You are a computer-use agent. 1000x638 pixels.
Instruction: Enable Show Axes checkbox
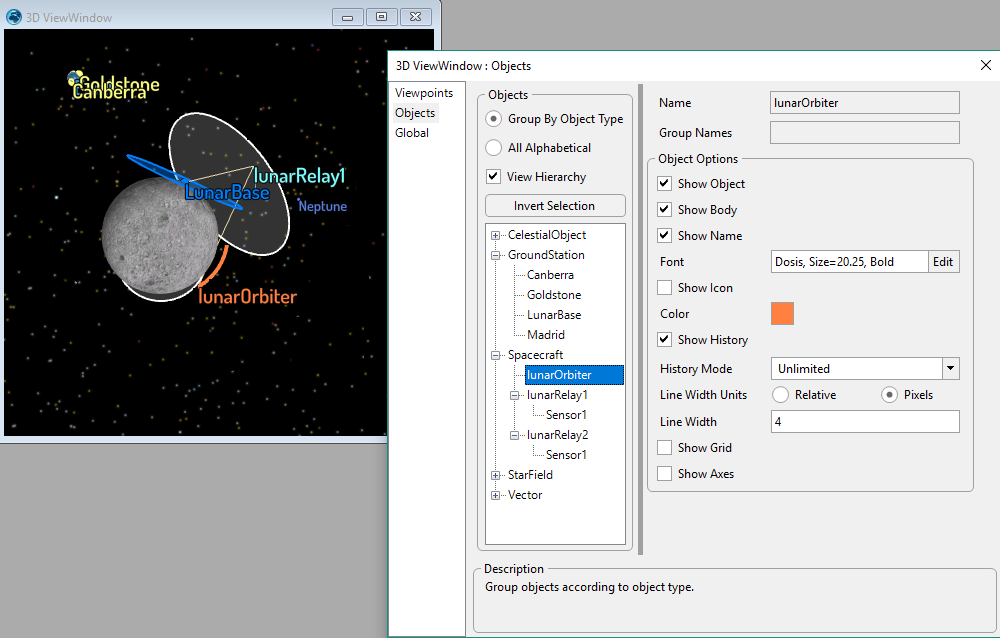pos(665,473)
